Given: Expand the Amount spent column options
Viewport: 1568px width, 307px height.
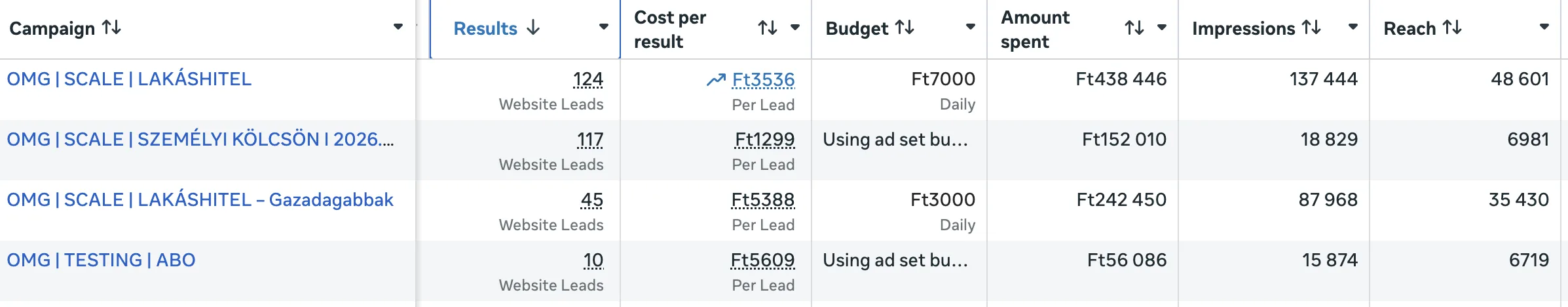Looking at the screenshot, I should pos(1162,28).
